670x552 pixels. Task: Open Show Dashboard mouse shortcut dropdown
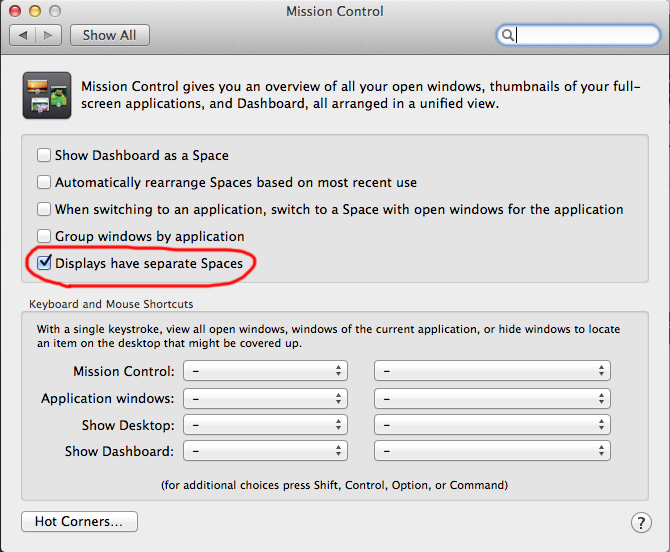click(492, 451)
